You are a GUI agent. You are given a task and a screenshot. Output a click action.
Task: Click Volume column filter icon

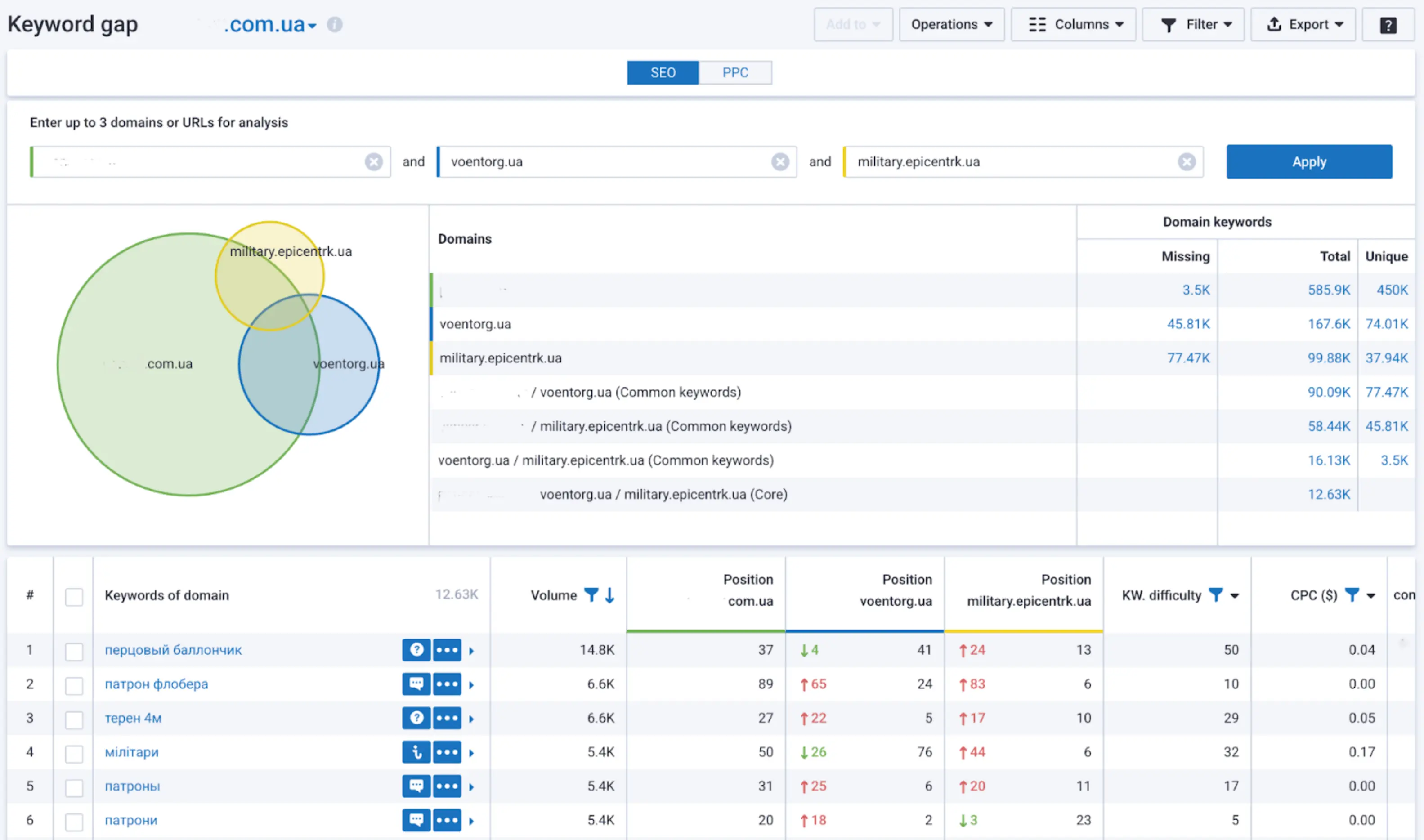[x=591, y=595]
